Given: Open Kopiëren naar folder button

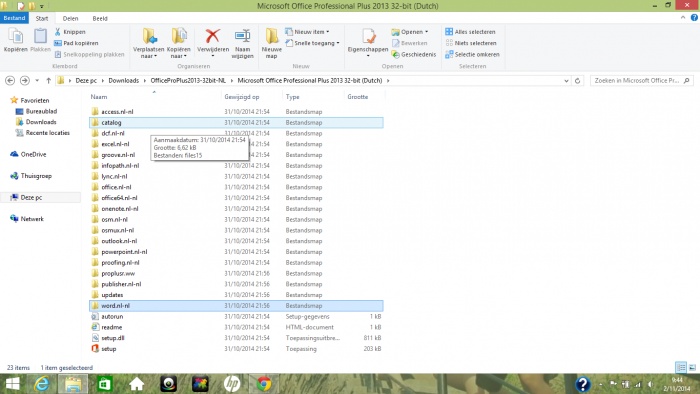Looking at the screenshot, I should (179, 43).
